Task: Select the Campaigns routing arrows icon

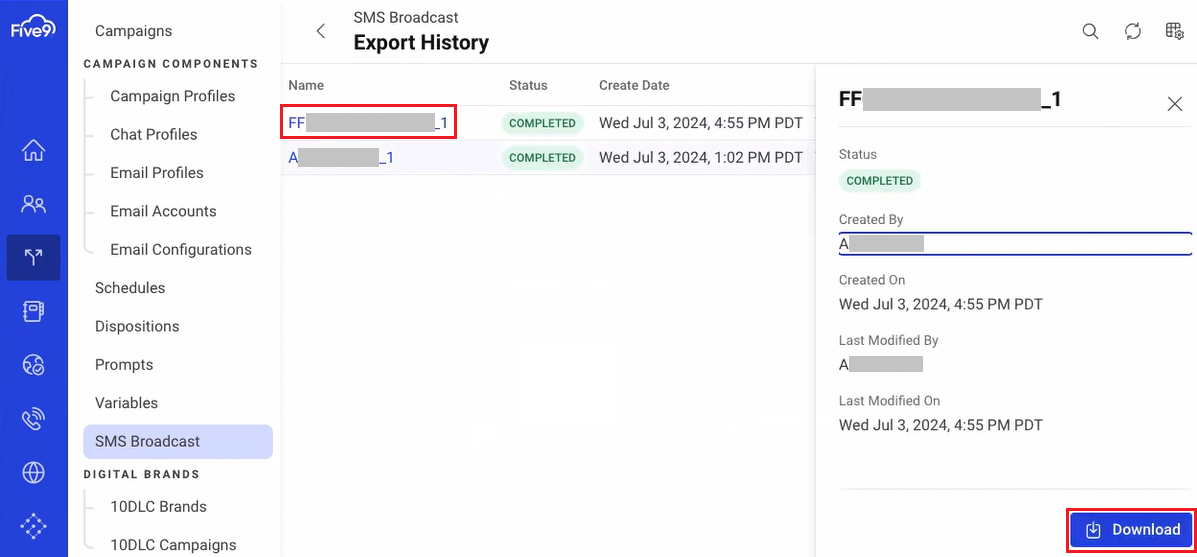Action: tap(34, 258)
